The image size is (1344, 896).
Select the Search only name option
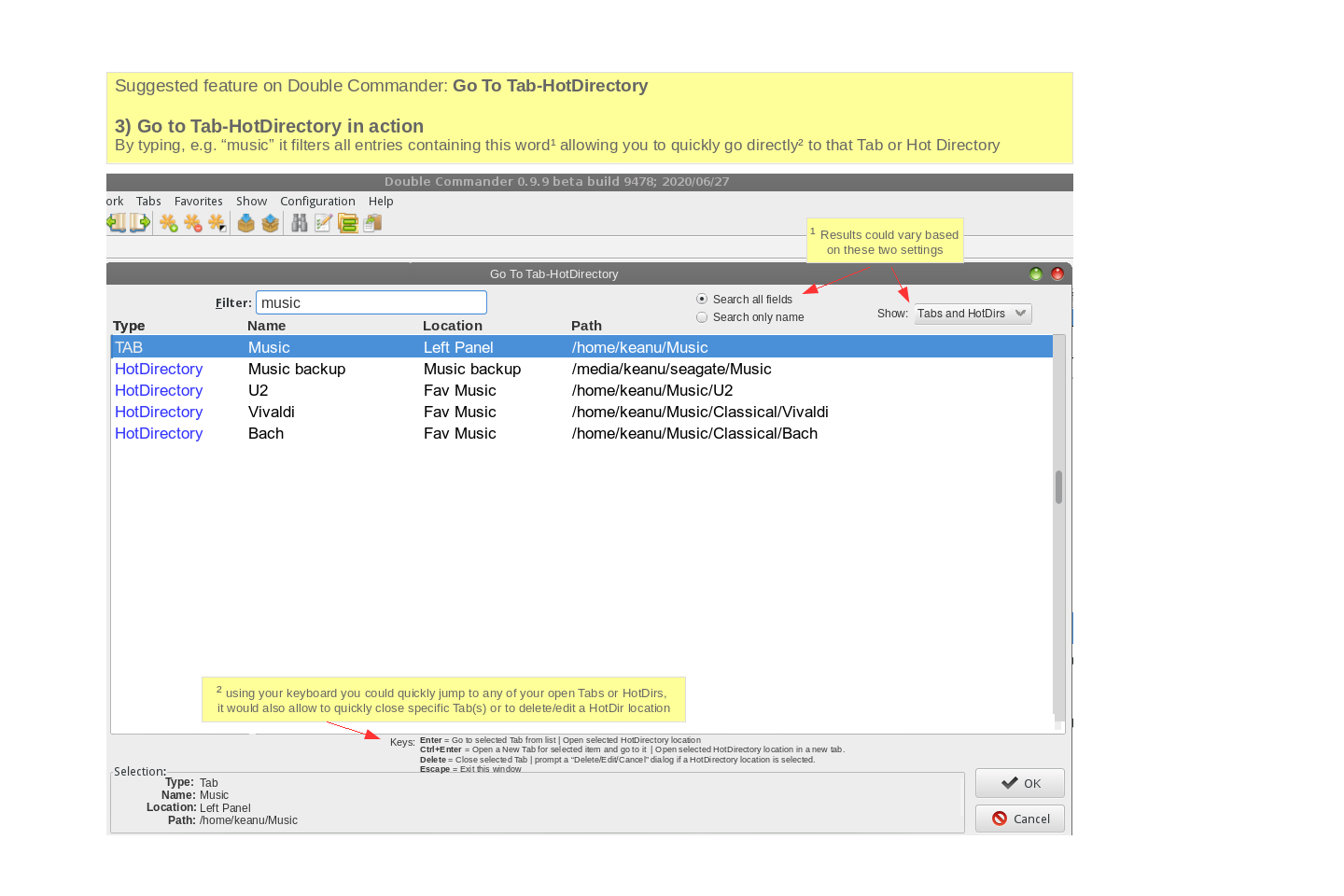pyautogui.click(x=702, y=317)
